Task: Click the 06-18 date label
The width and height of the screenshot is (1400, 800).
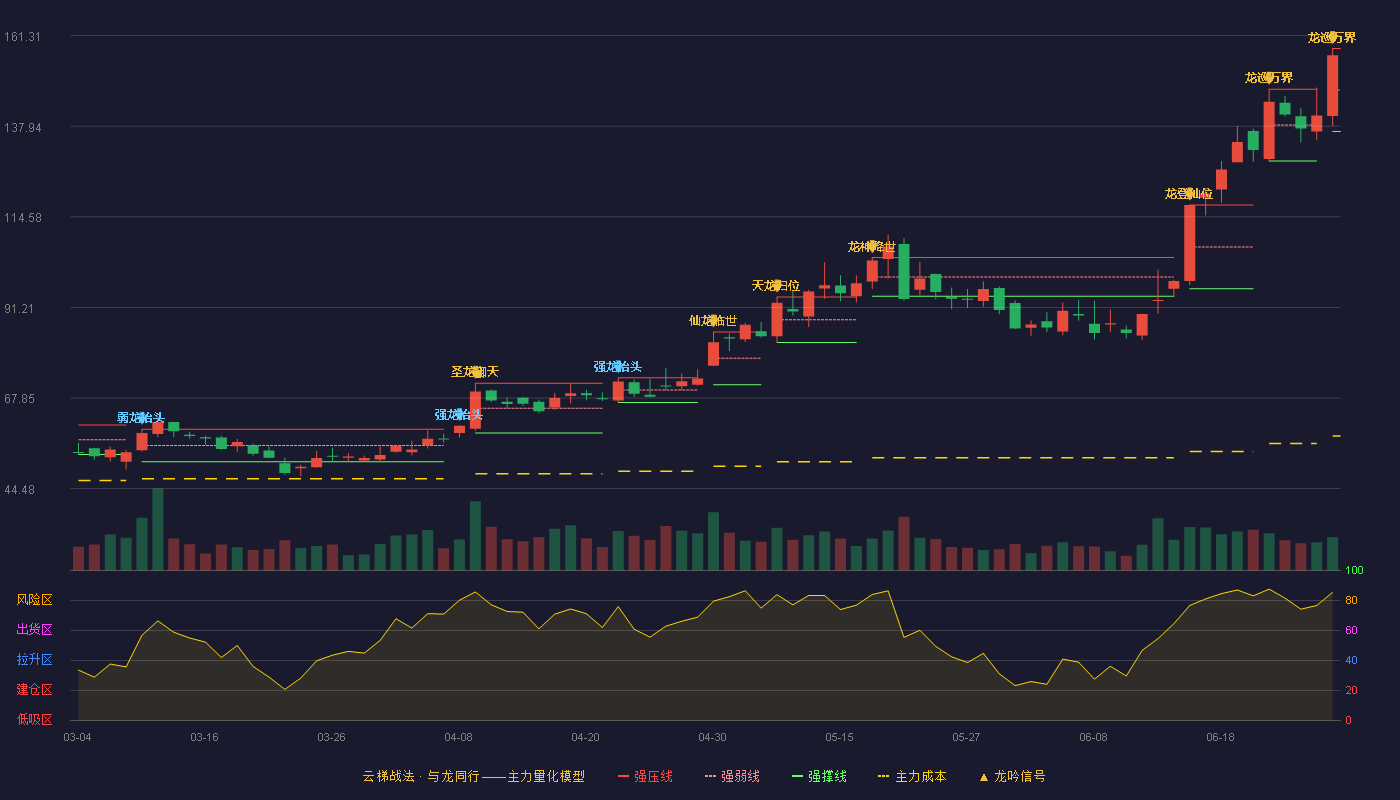Action: click(1220, 737)
